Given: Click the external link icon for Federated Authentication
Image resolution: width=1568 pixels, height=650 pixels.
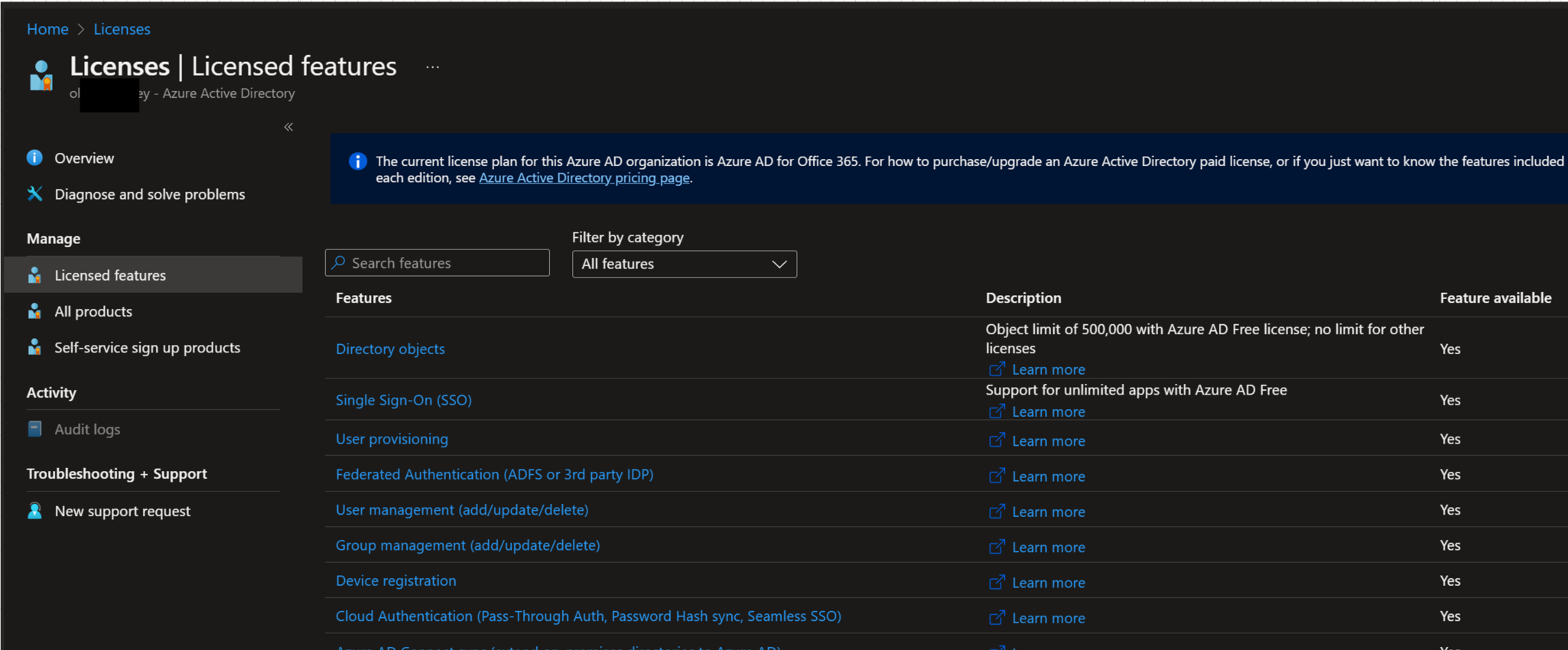Looking at the screenshot, I should 996,476.
